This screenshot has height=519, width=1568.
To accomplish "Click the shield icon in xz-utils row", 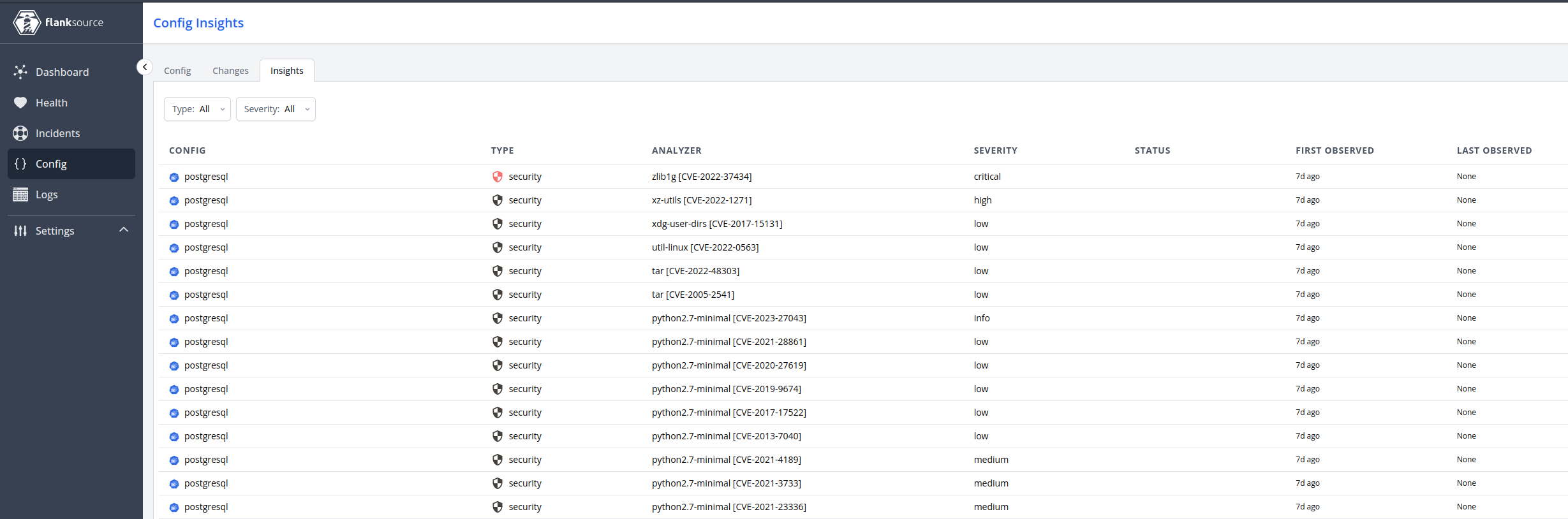I will [x=498, y=200].
